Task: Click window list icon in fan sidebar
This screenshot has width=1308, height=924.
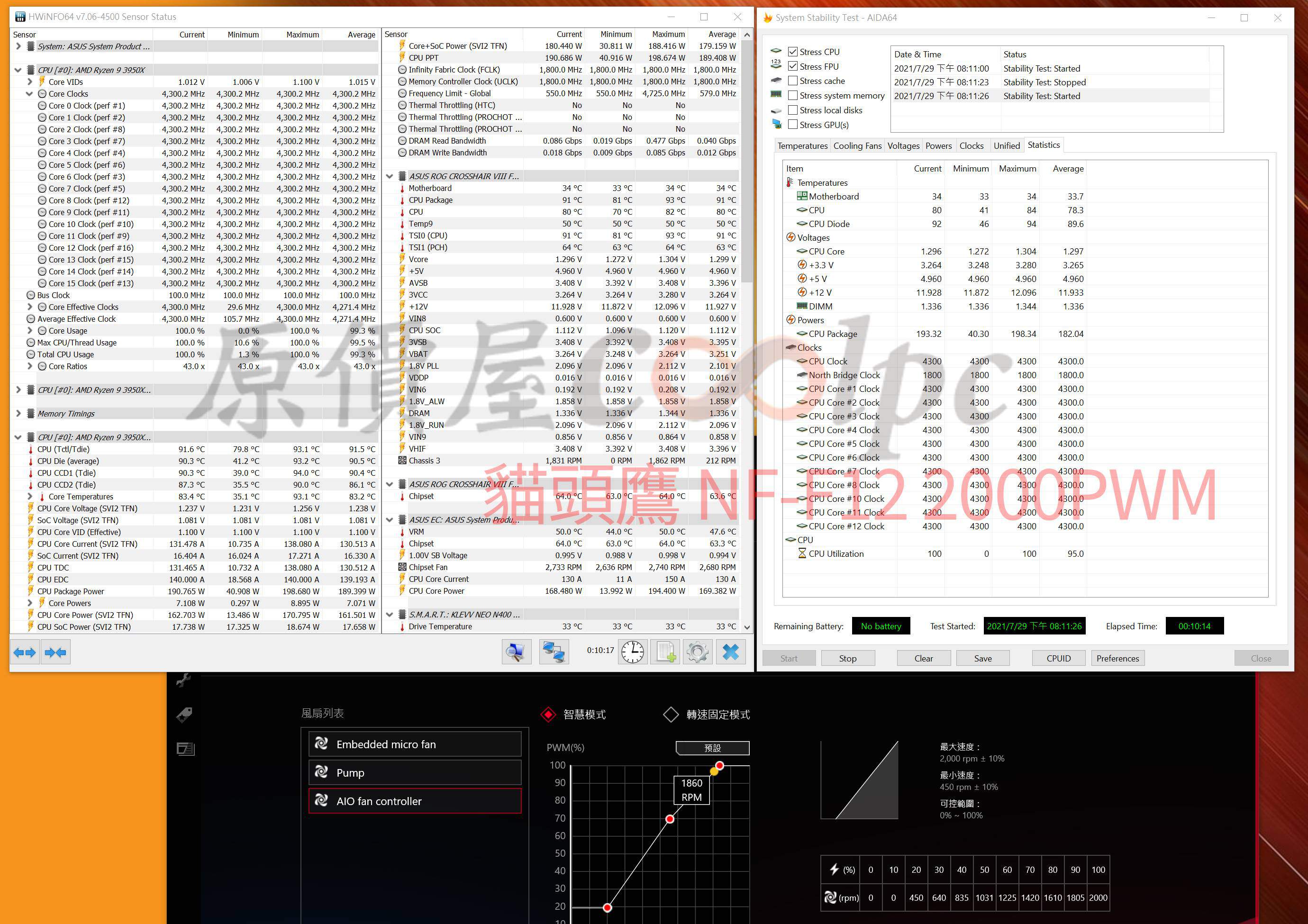Action: click(185, 749)
